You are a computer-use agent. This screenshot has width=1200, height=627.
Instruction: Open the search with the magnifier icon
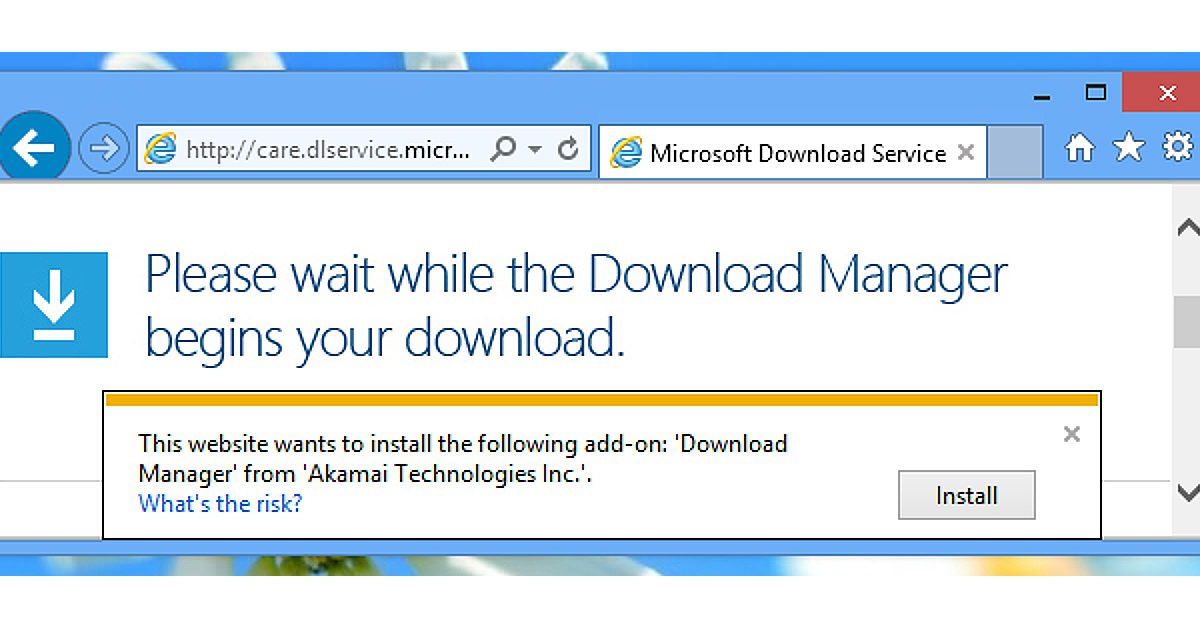(502, 147)
